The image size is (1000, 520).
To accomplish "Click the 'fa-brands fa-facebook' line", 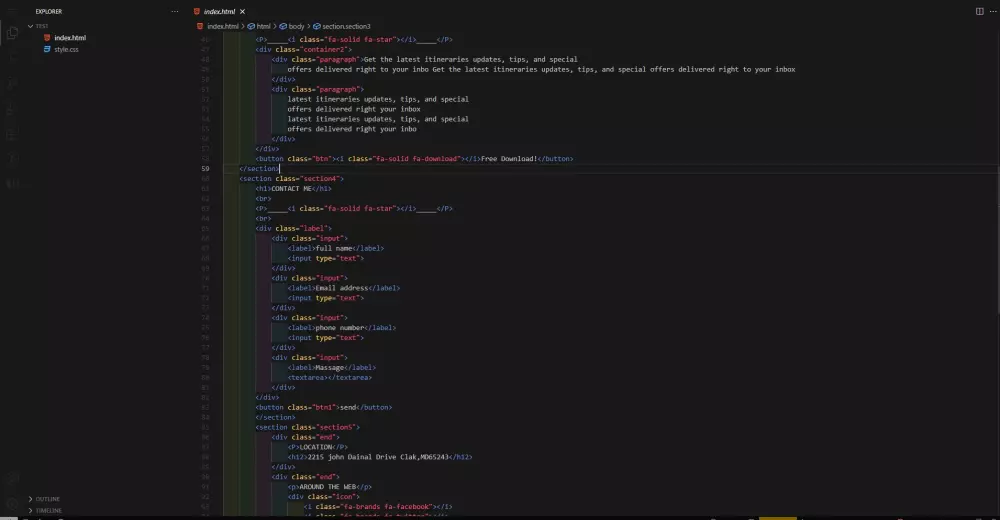I will click(x=378, y=507).
